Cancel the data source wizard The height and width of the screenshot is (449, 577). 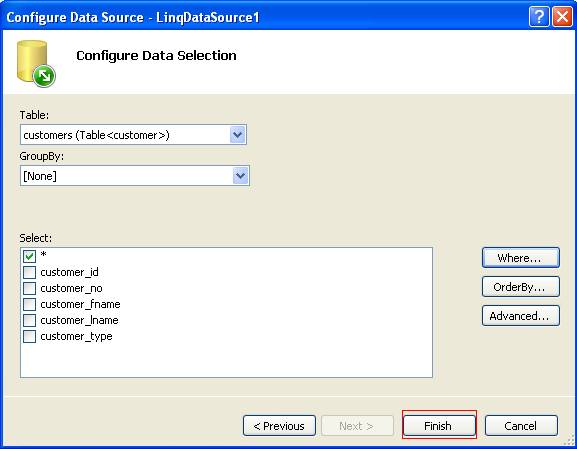[x=521, y=426]
